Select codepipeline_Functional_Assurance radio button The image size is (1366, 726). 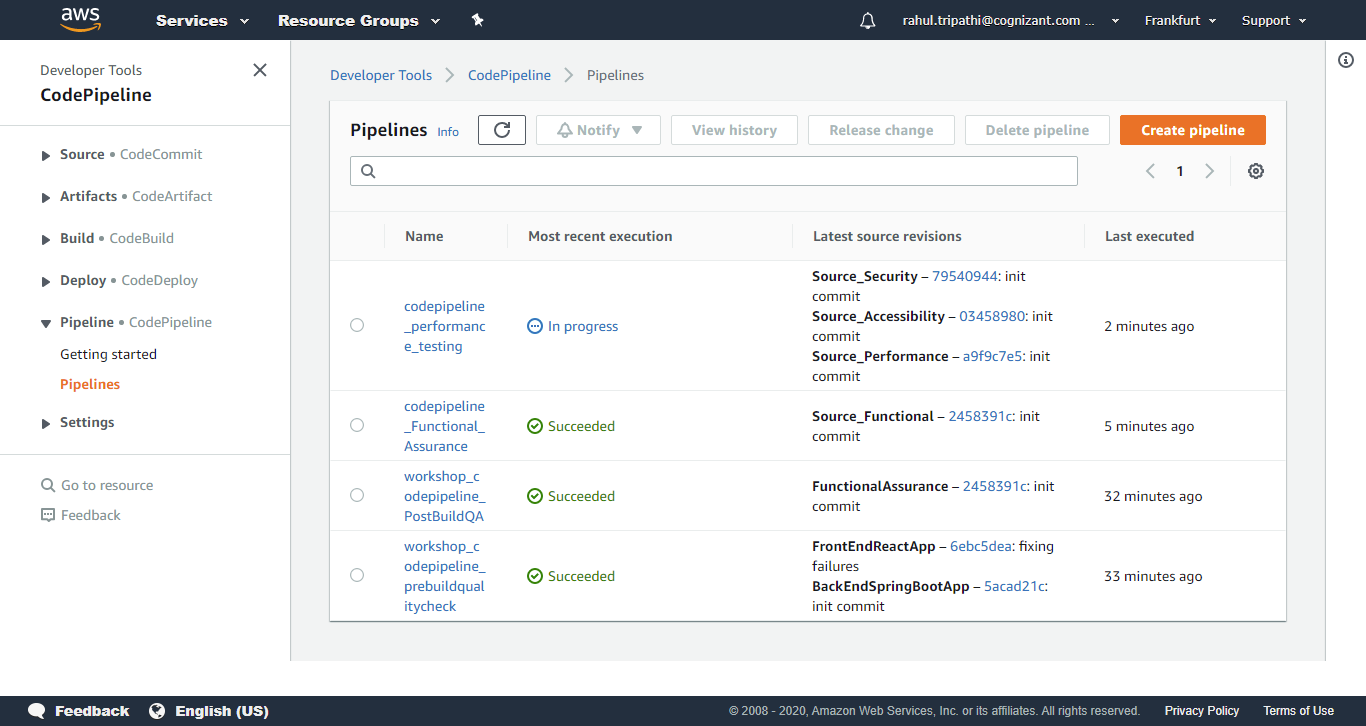click(357, 425)
